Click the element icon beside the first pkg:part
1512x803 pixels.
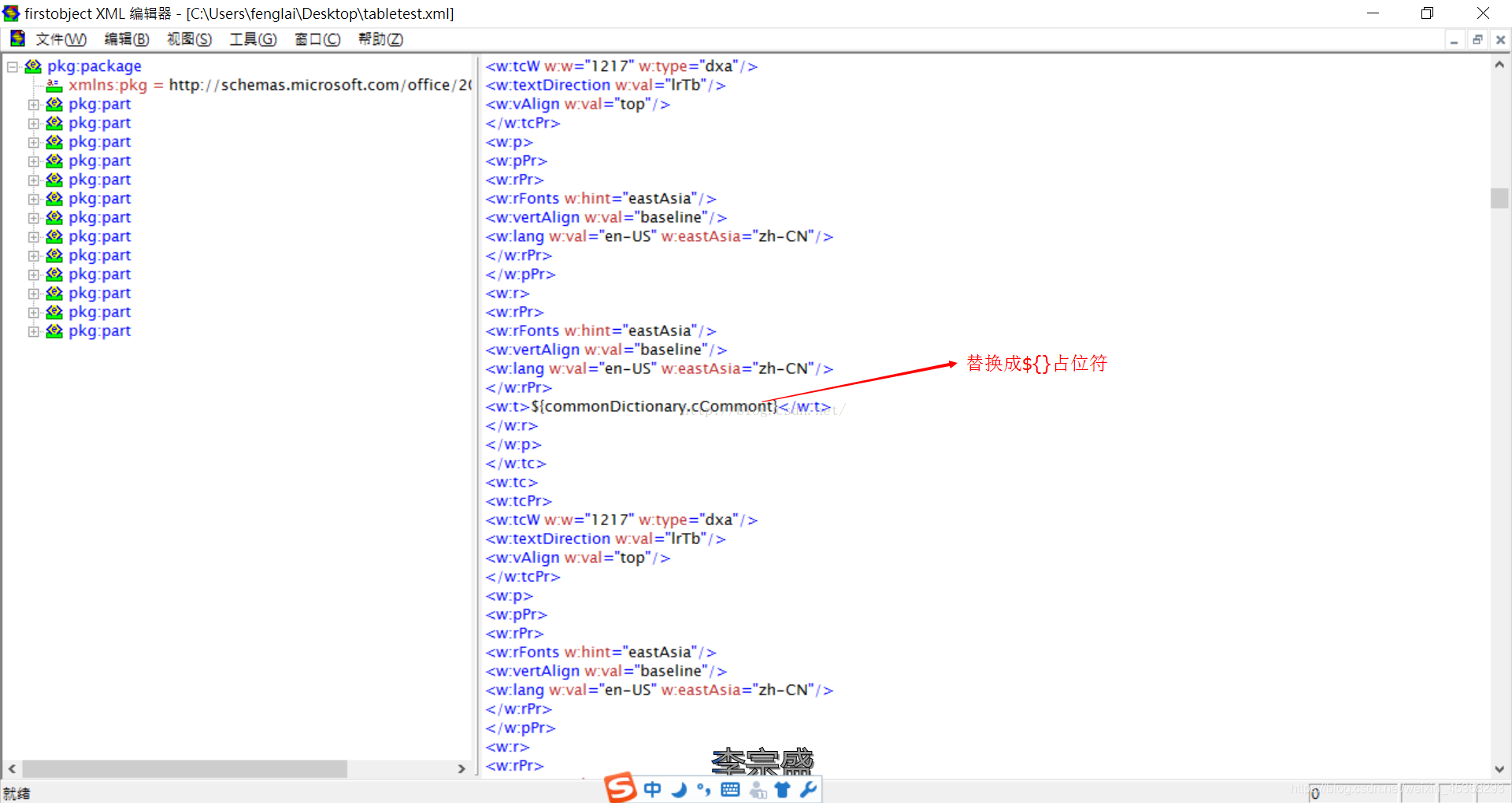point(53,104)
